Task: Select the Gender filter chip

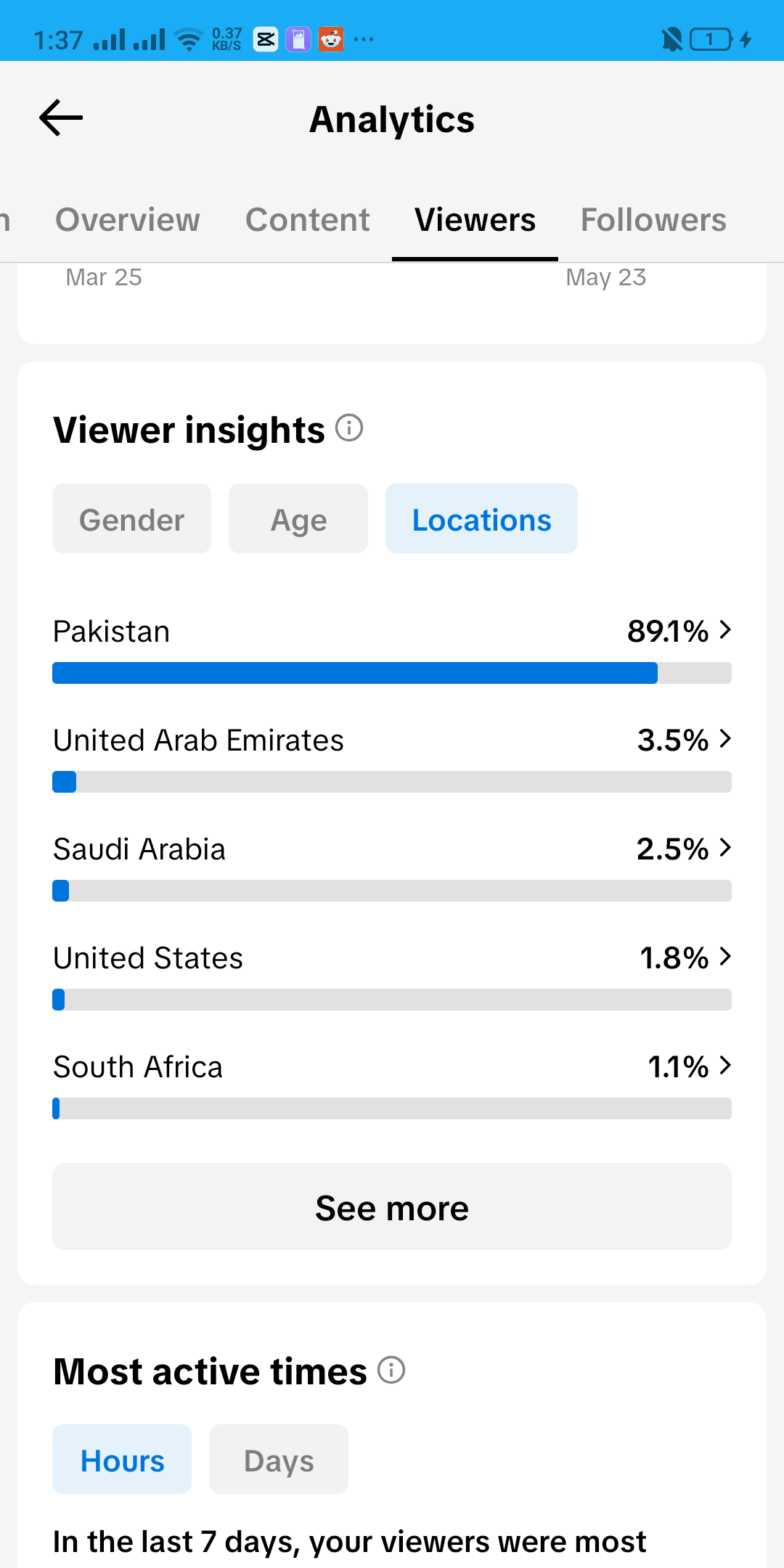Action: [x=131, y=518]
